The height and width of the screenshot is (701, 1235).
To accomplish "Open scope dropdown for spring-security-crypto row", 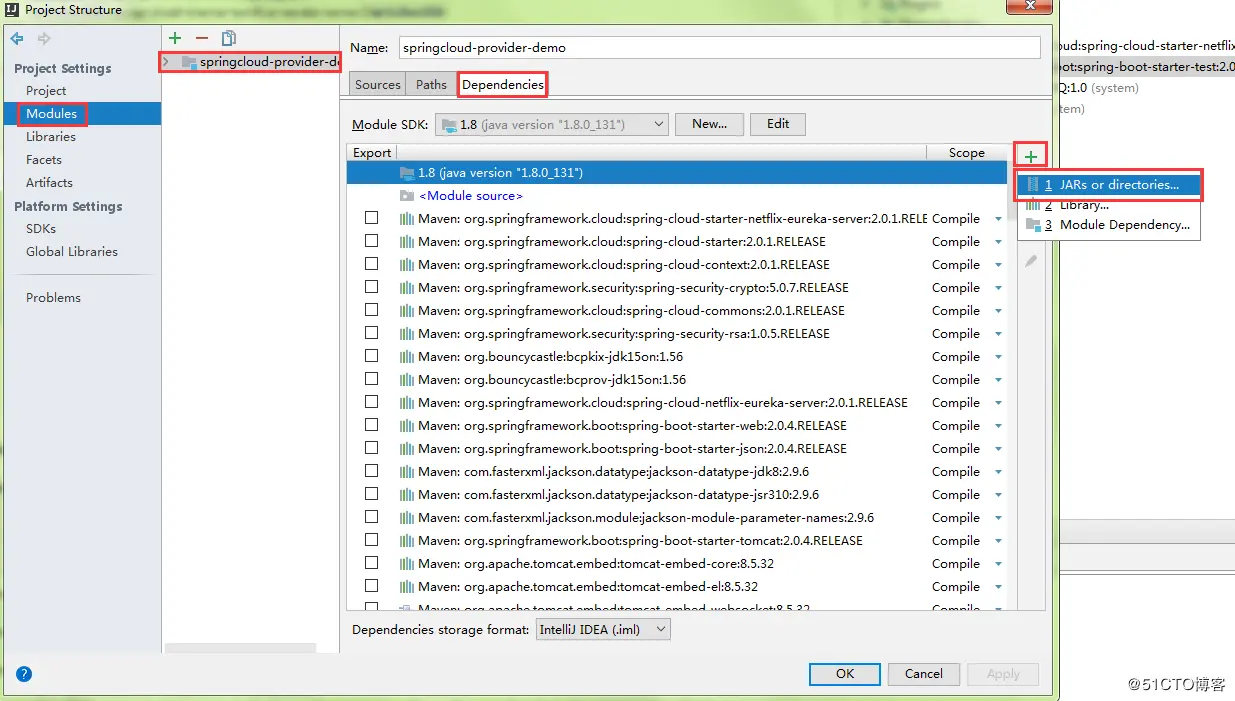I will (x=998, y=289).
